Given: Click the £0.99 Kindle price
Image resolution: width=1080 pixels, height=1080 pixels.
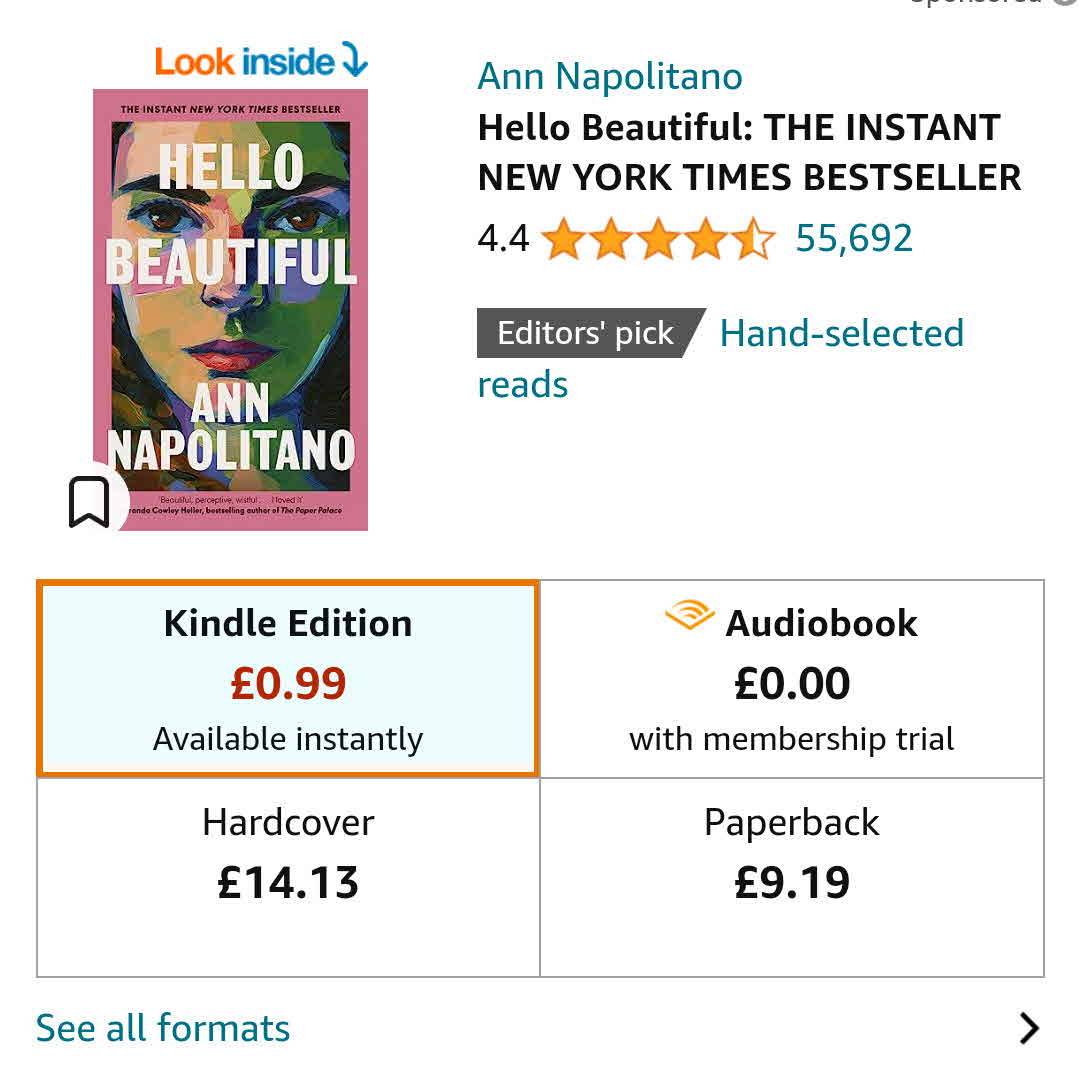Looking at the screenshot, I should 288,684.
